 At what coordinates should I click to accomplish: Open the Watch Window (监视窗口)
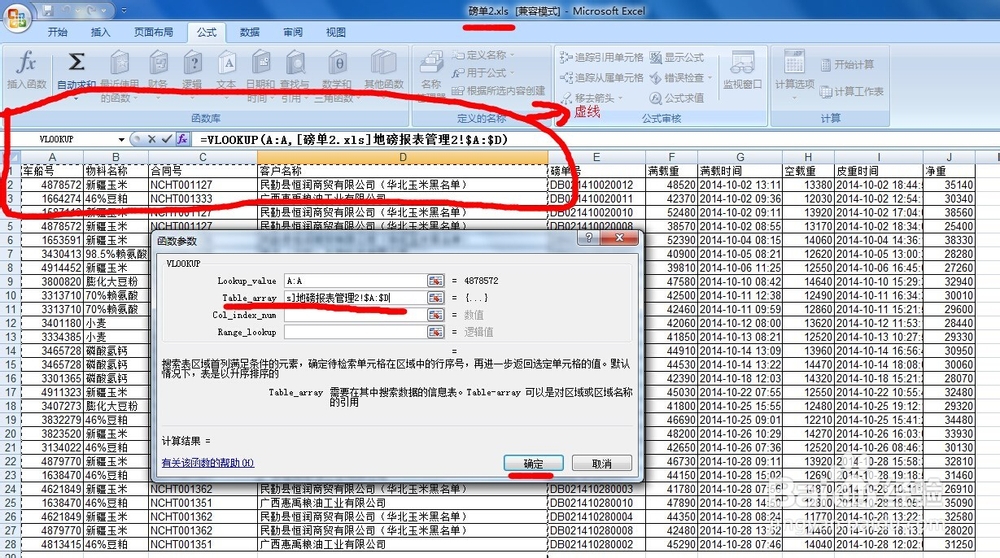[x=742, y=70]
